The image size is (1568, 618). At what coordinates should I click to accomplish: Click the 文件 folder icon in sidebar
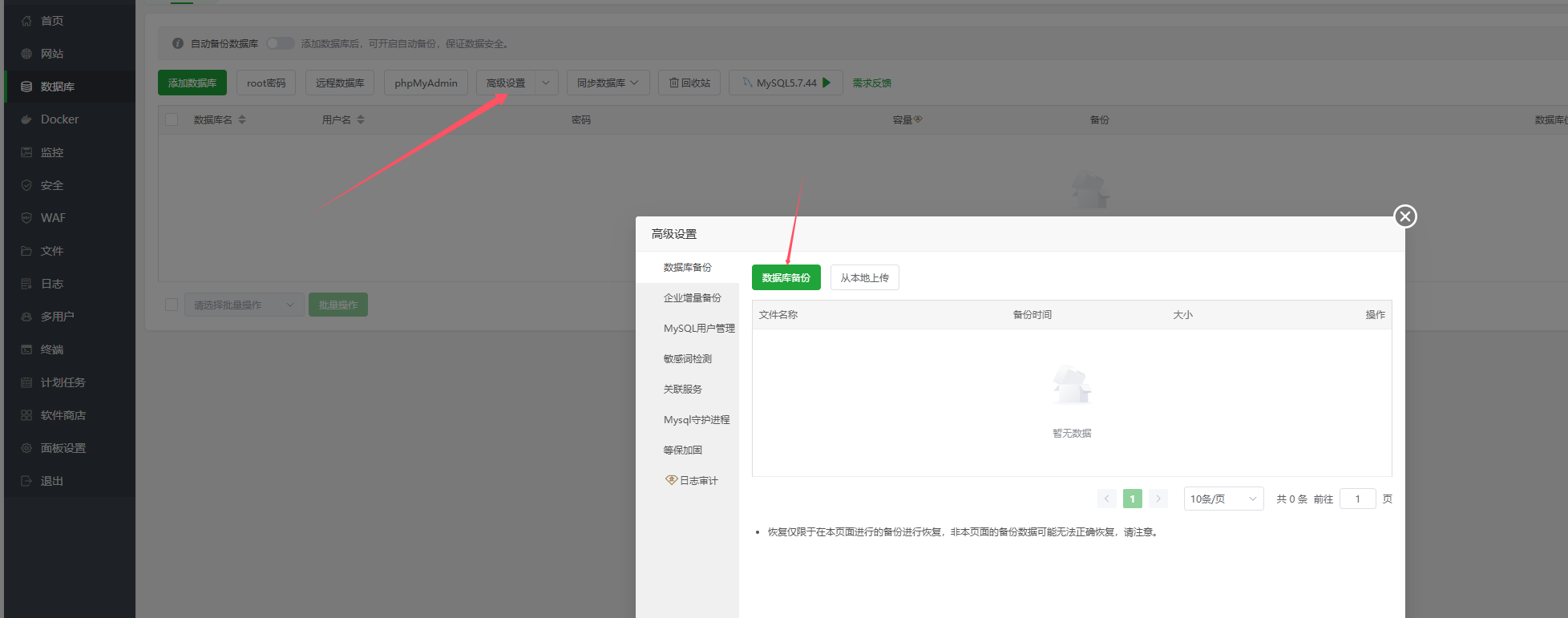click(26, 251)
